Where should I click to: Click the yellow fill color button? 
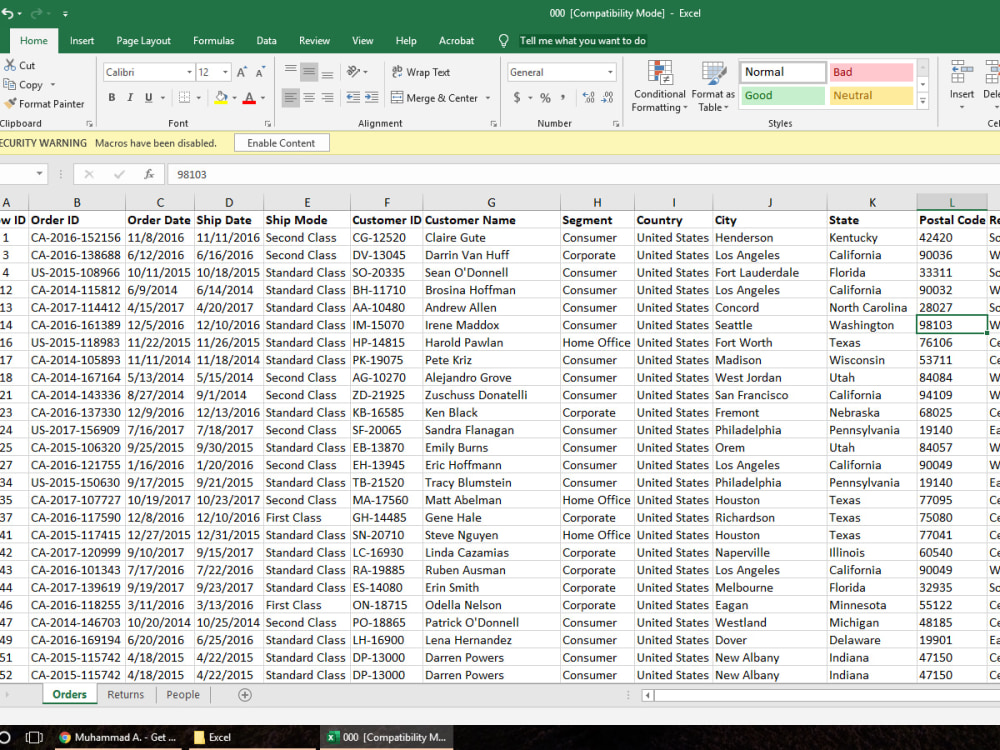tap(221, 98)
